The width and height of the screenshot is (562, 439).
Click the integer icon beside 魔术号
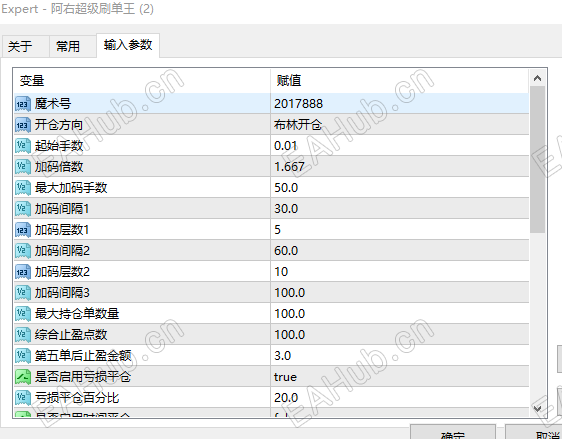point(23,104)
